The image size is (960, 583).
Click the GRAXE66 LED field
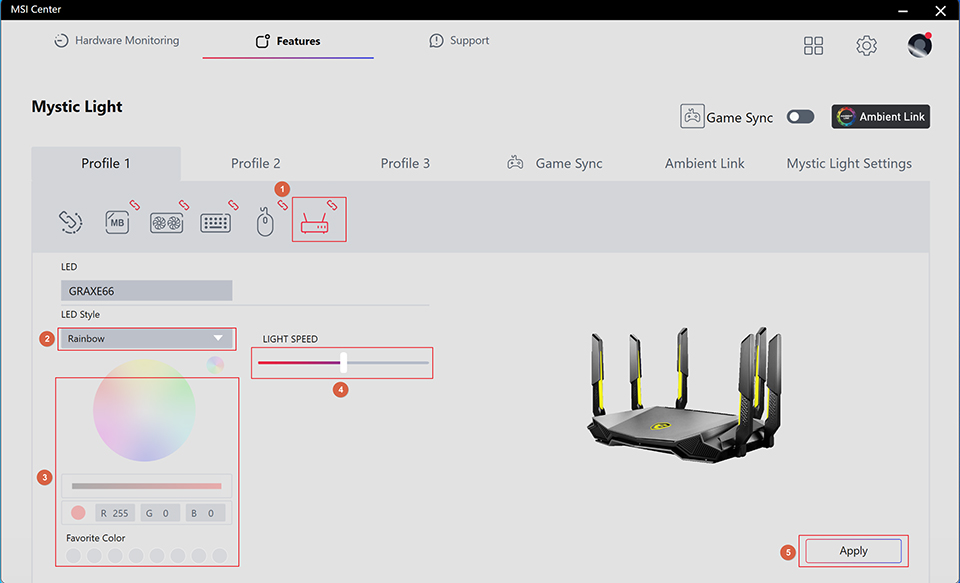146,291
